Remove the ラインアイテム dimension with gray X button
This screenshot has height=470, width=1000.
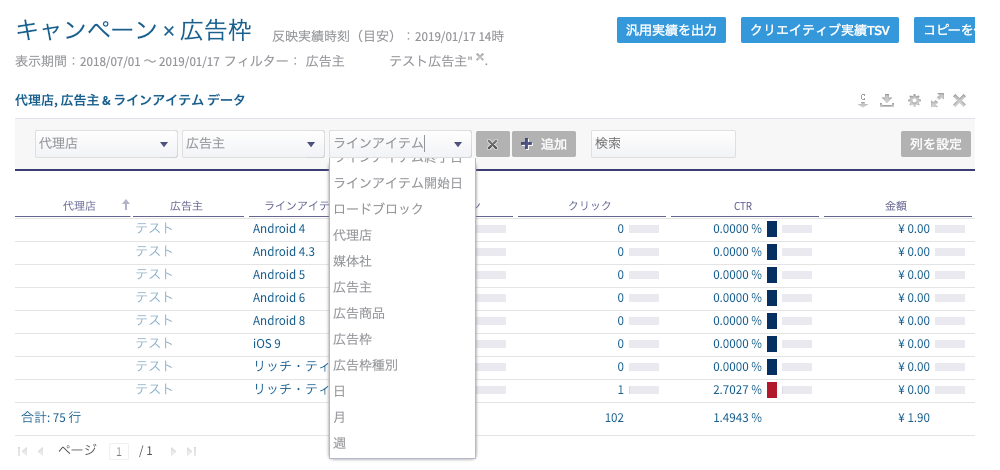pyautogui.click(x=492, y=144)
